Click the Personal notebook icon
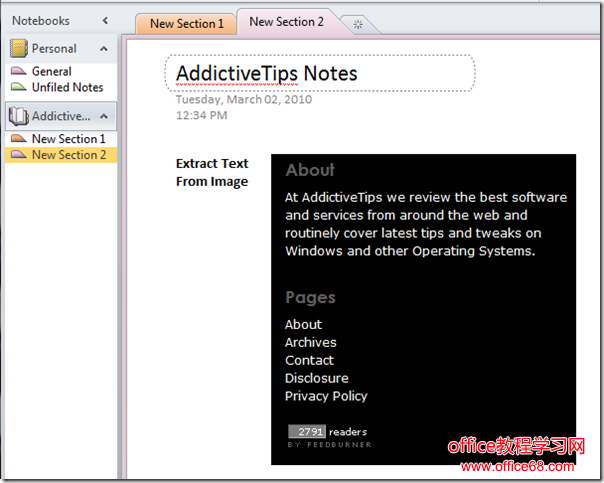 pyautogui.click(x=19, y=48)
